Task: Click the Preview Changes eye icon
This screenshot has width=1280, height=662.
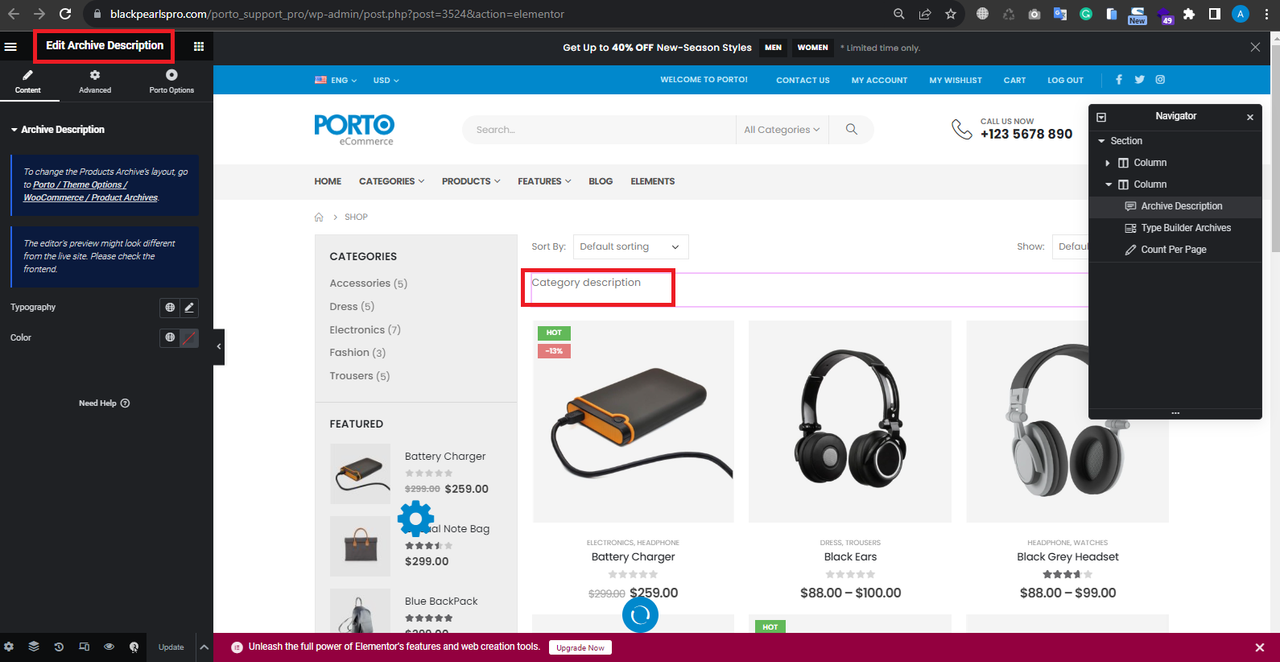Action: pos(109,647)
